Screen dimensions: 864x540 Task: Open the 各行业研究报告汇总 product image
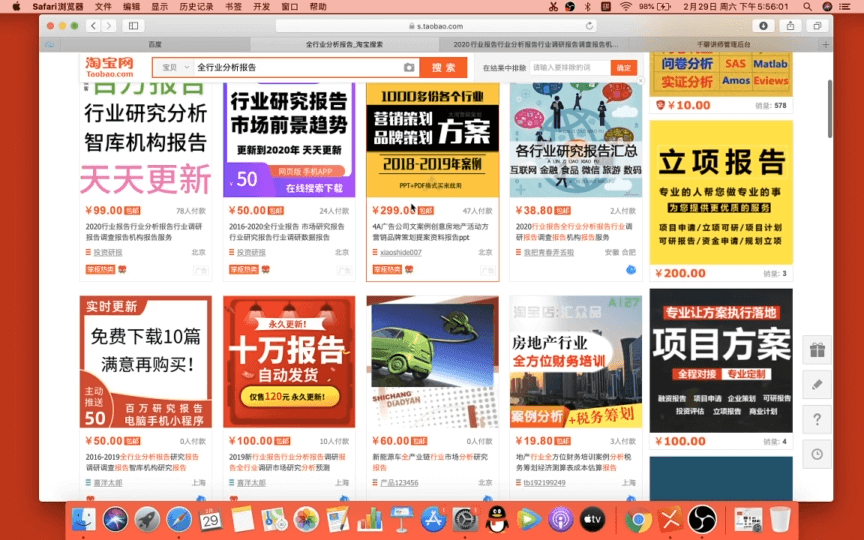click(x=576, y=140)
